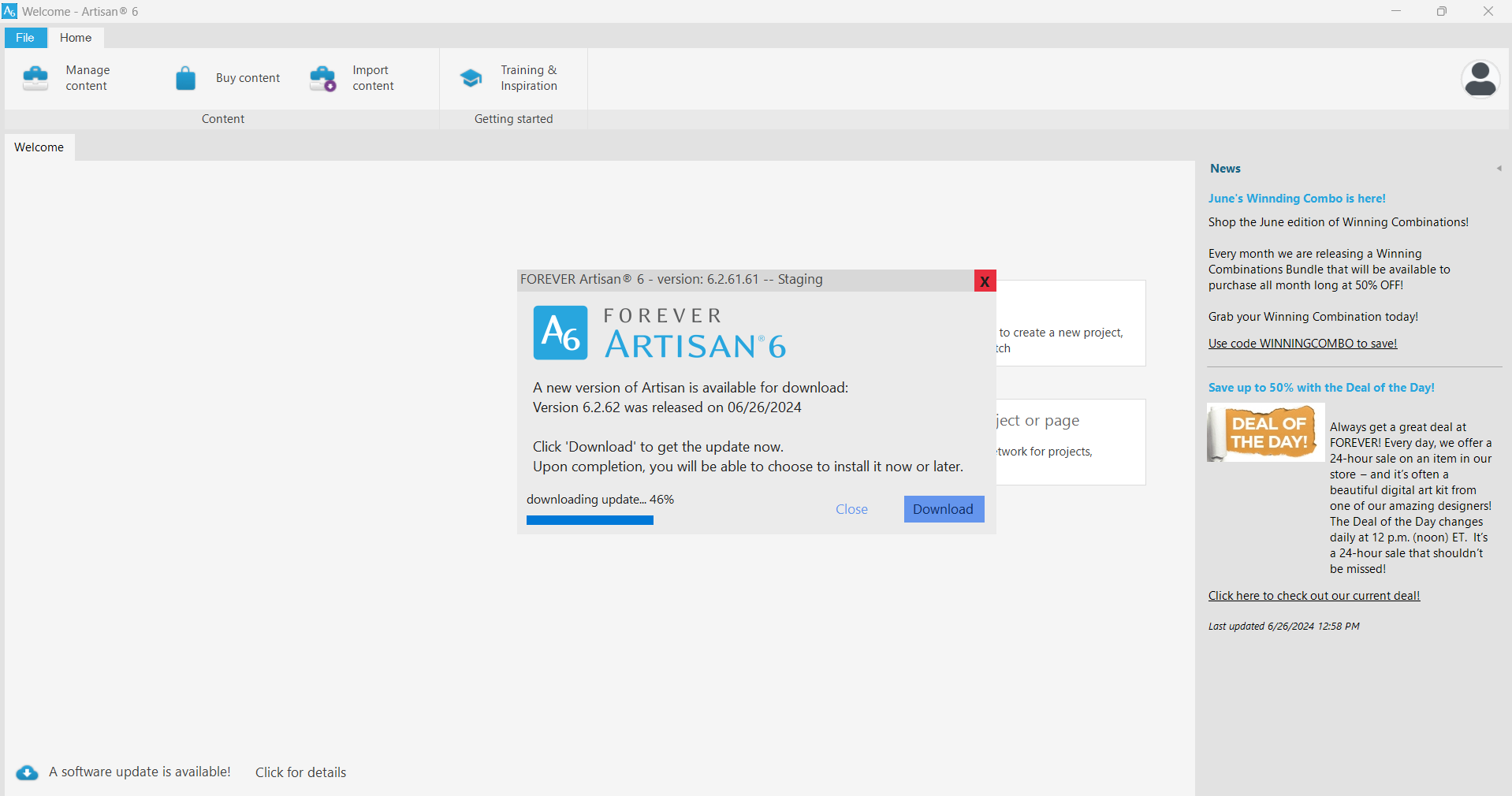Open Training & Inspiration graduation cap icon
Viewport: 1512px width, 796px height.
pos(471,78)
